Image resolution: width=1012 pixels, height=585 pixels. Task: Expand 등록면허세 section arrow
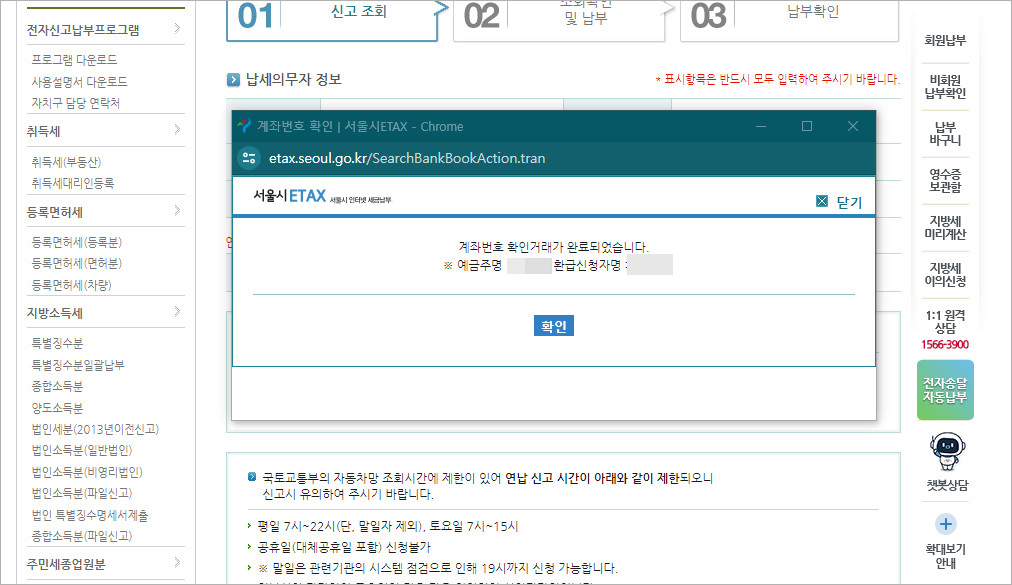tap(177, 210)
